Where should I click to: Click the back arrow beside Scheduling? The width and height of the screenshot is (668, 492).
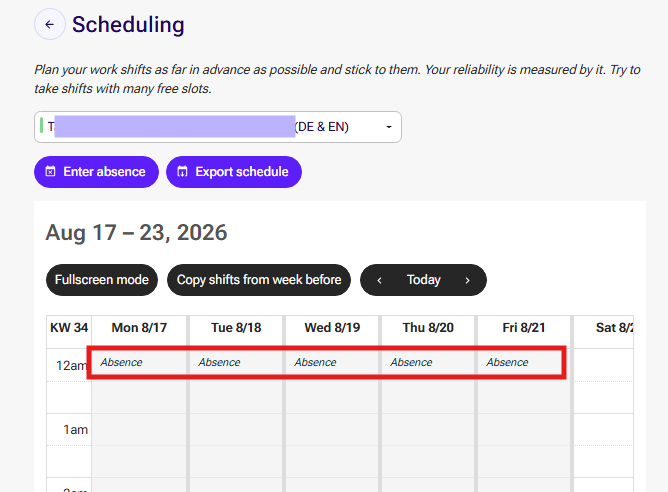(x=50, y=24)
